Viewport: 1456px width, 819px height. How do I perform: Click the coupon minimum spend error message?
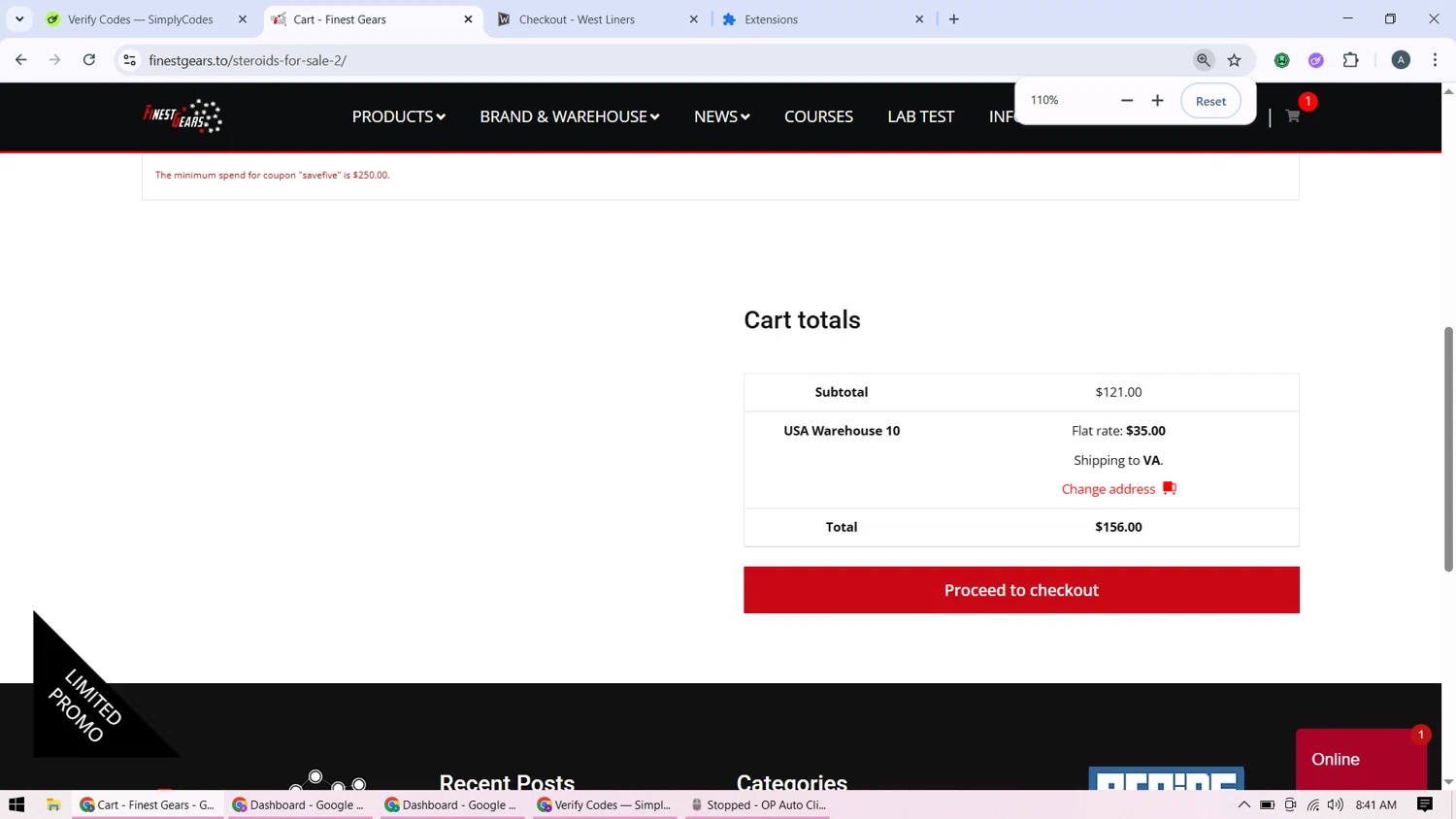click(x=273, y=176)
